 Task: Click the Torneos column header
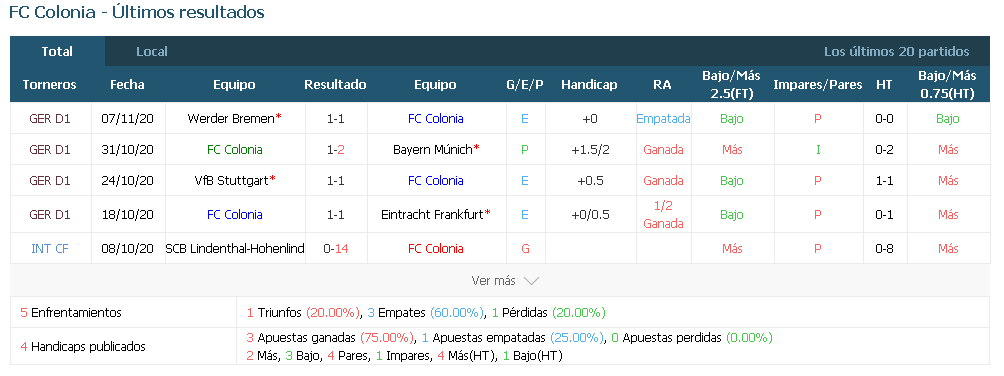[x=49, y=85]
